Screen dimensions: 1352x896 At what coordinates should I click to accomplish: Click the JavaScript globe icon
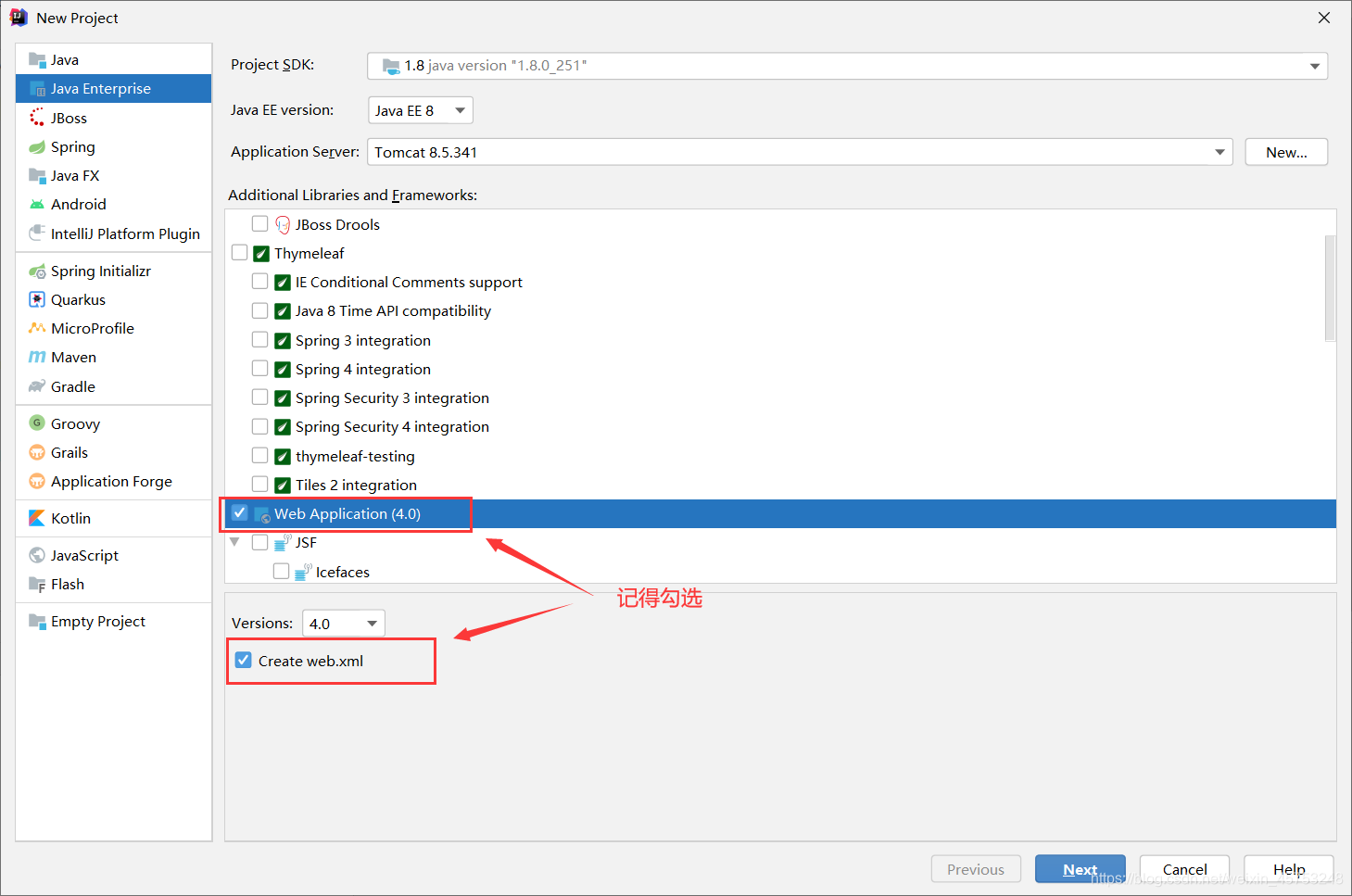(37, 555)
